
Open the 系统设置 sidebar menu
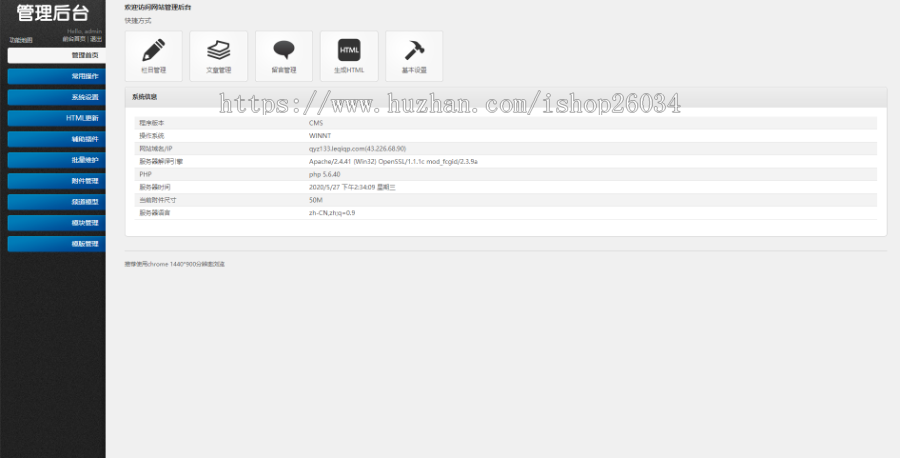click(x=56, y=97)
